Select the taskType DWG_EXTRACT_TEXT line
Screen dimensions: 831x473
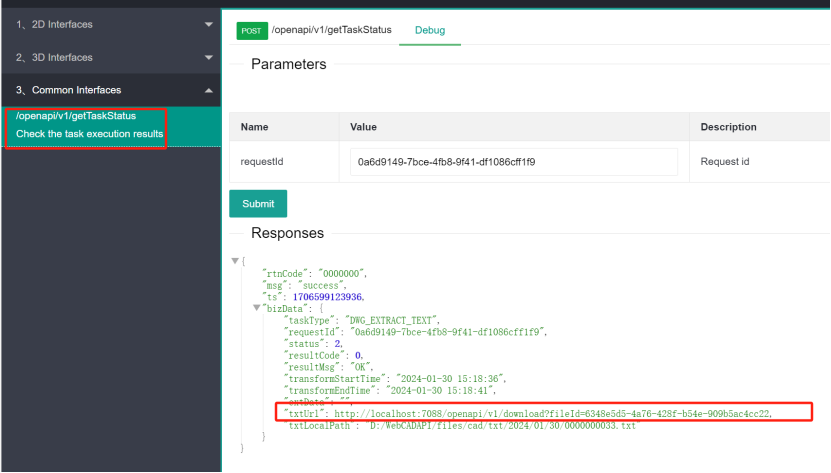coord(363,320)
